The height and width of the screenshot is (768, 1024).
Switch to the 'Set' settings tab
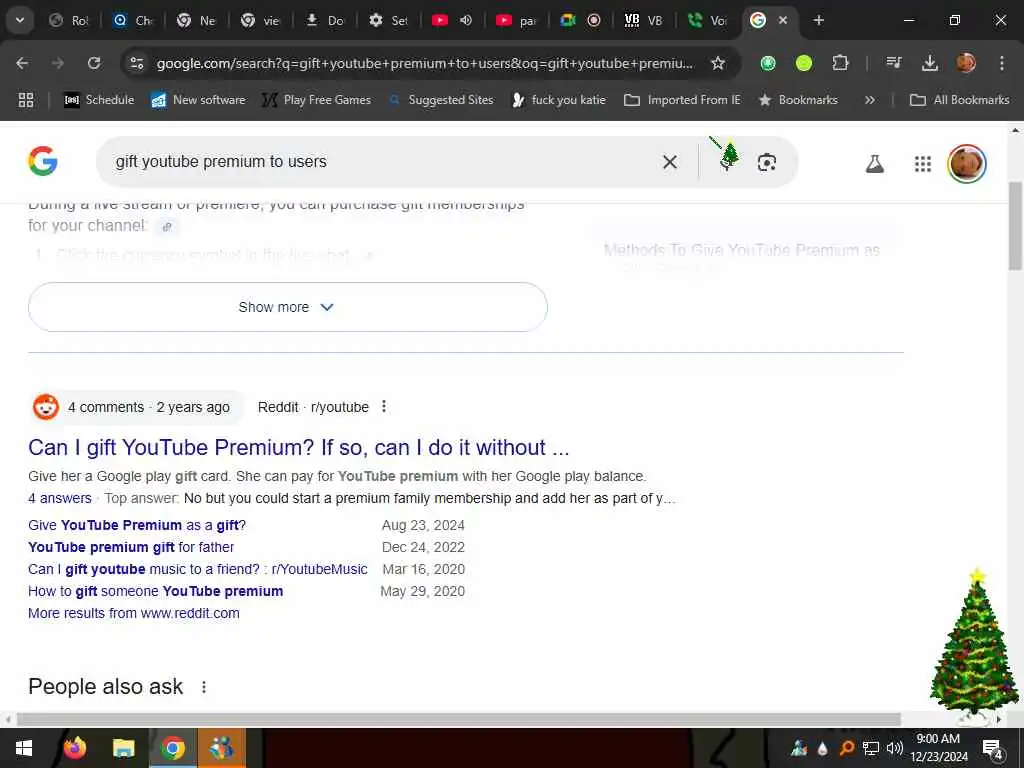click(389, 20)
